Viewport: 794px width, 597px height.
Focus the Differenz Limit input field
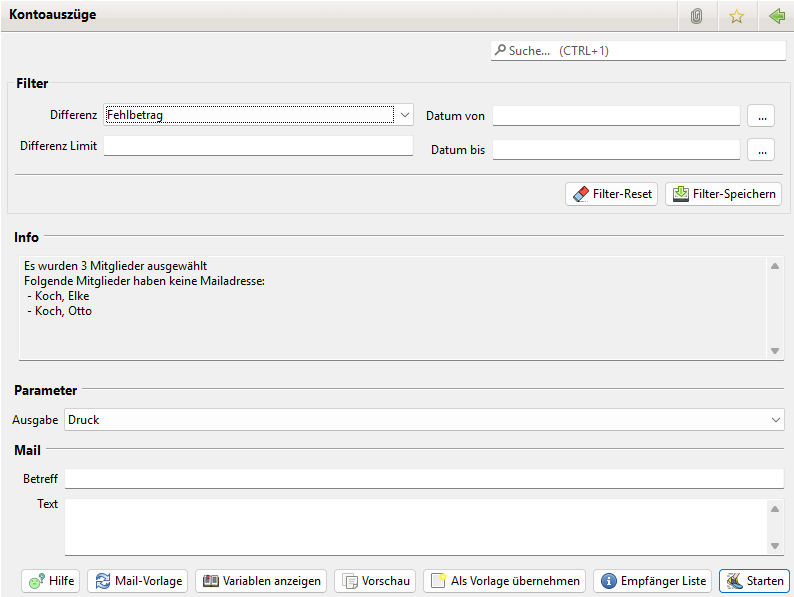click(258, 146)
